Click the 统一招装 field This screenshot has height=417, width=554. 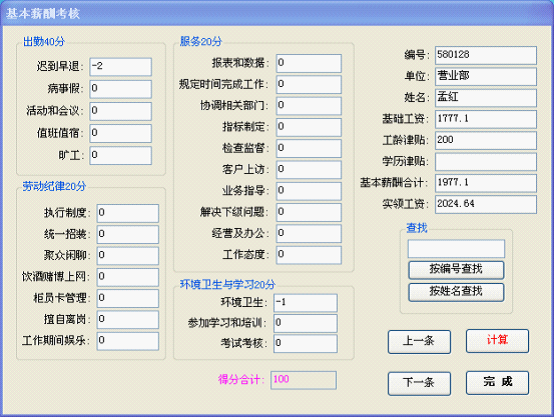[x=128, y=234]
